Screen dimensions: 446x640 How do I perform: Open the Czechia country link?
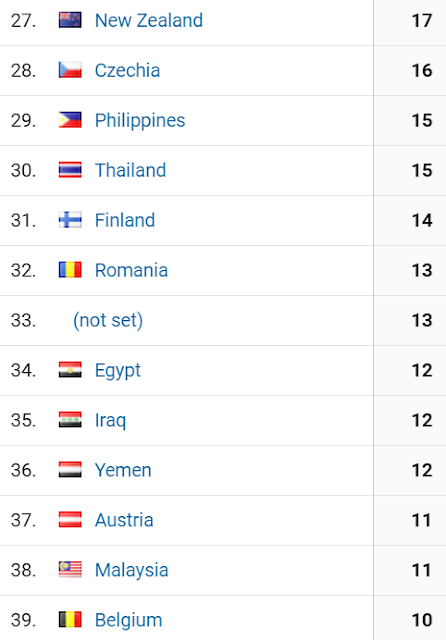(x=127, y=70)
